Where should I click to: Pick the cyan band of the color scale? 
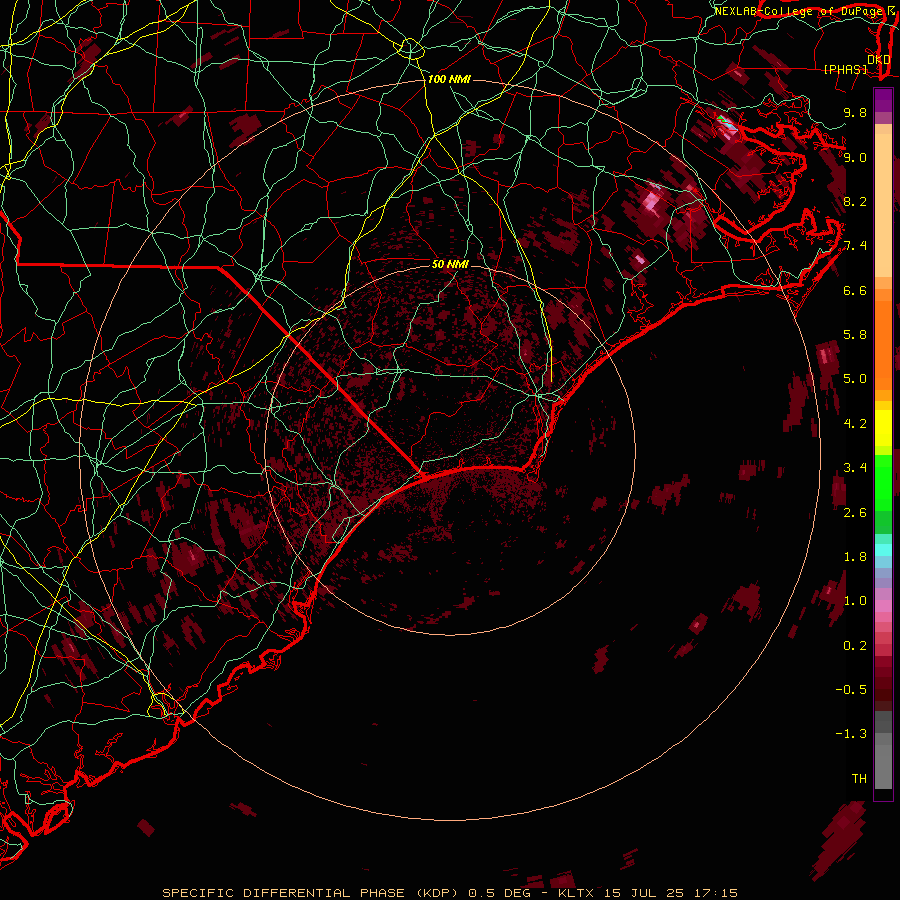point(883,550)
